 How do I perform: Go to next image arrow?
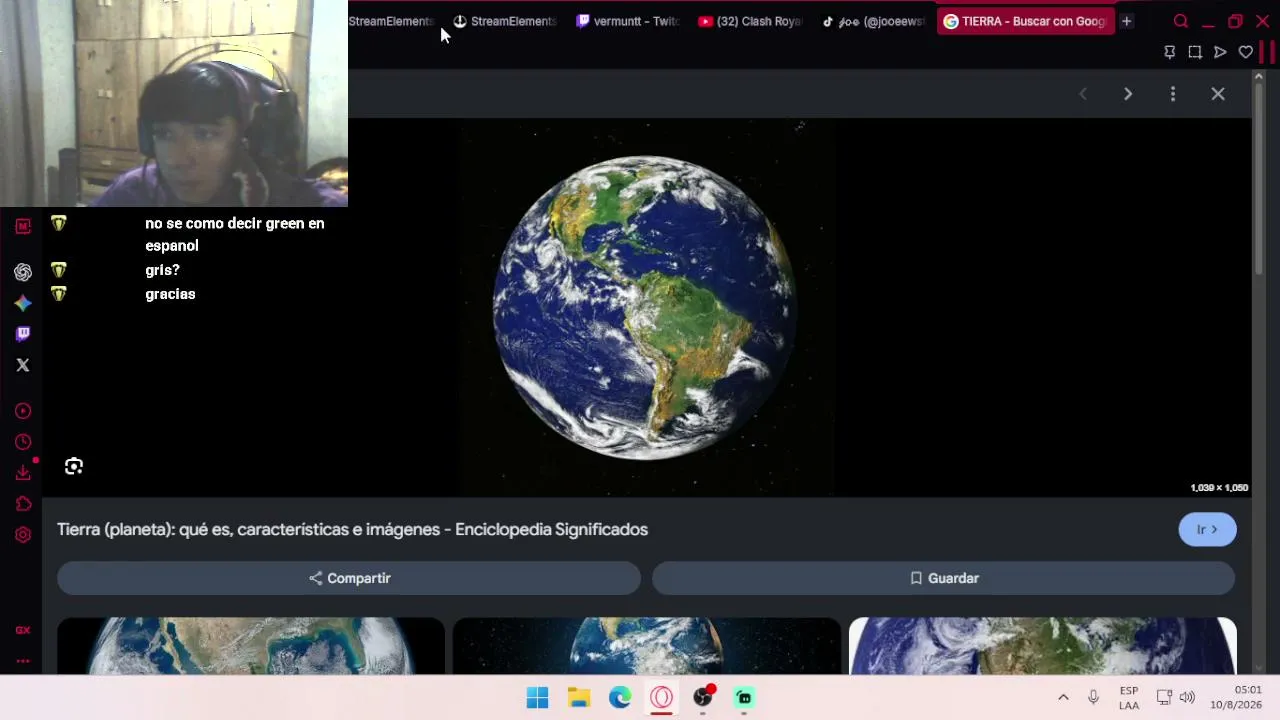[1128, 94]
